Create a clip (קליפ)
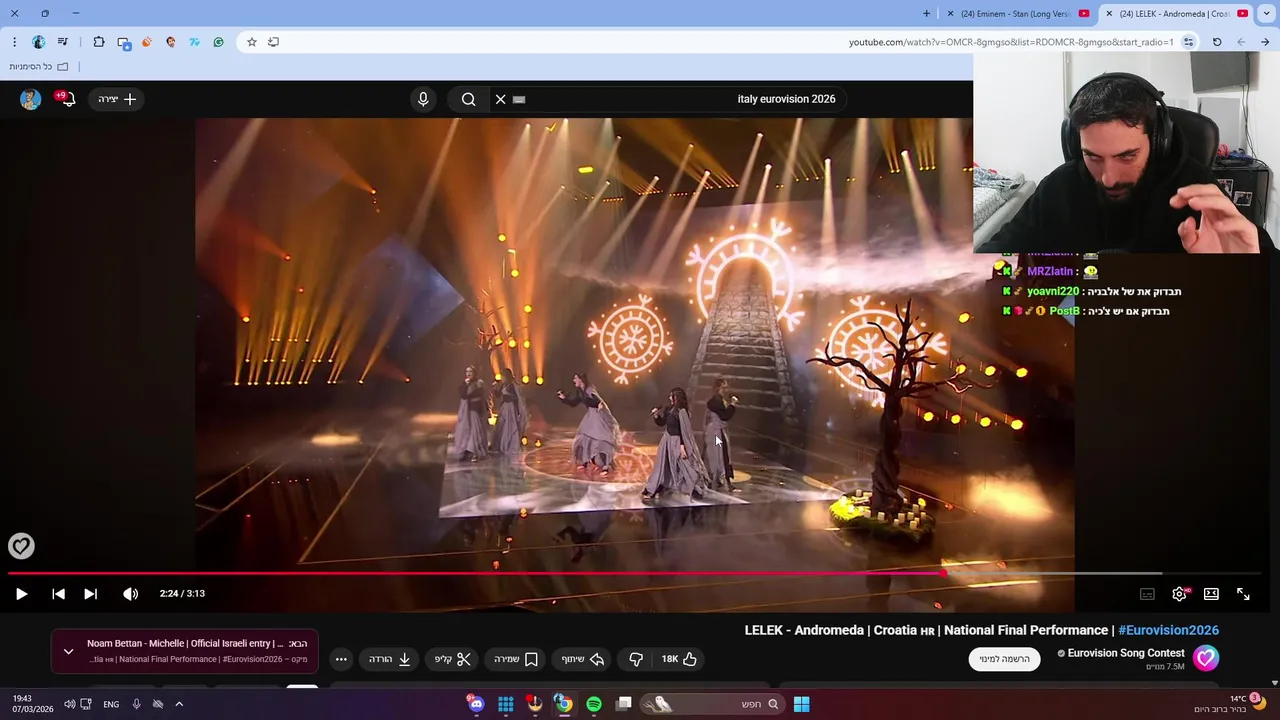 453,659
